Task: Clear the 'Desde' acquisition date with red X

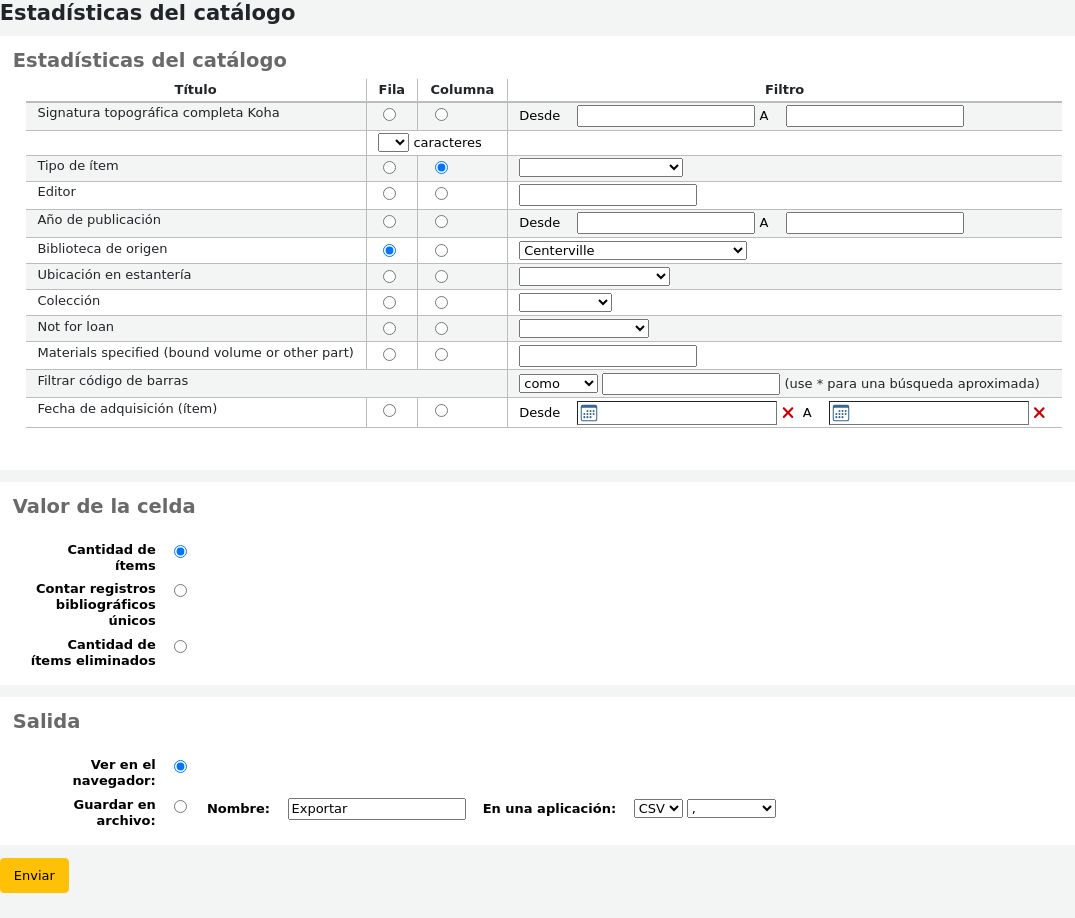Action: point(788,413)
